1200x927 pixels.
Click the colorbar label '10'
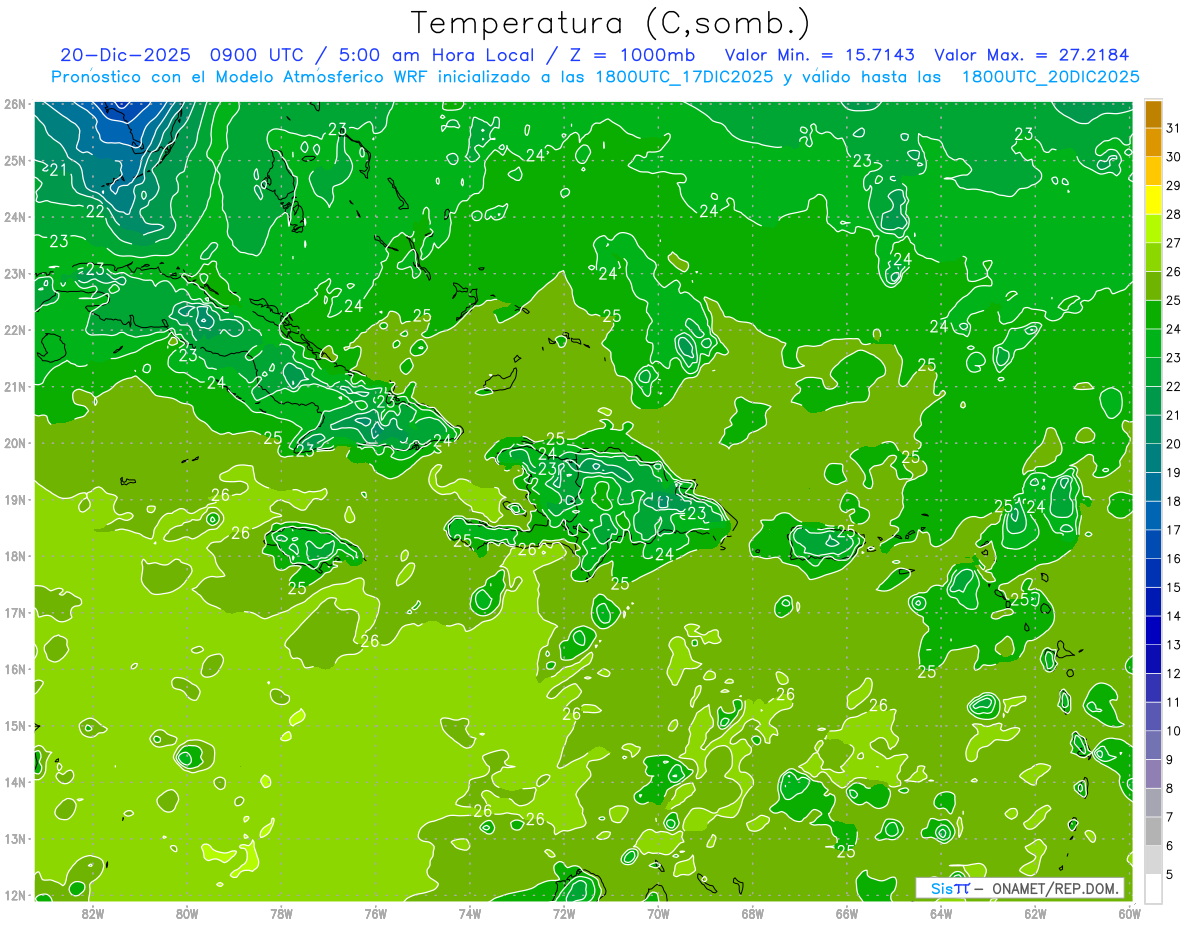(x=1174, y=730)
